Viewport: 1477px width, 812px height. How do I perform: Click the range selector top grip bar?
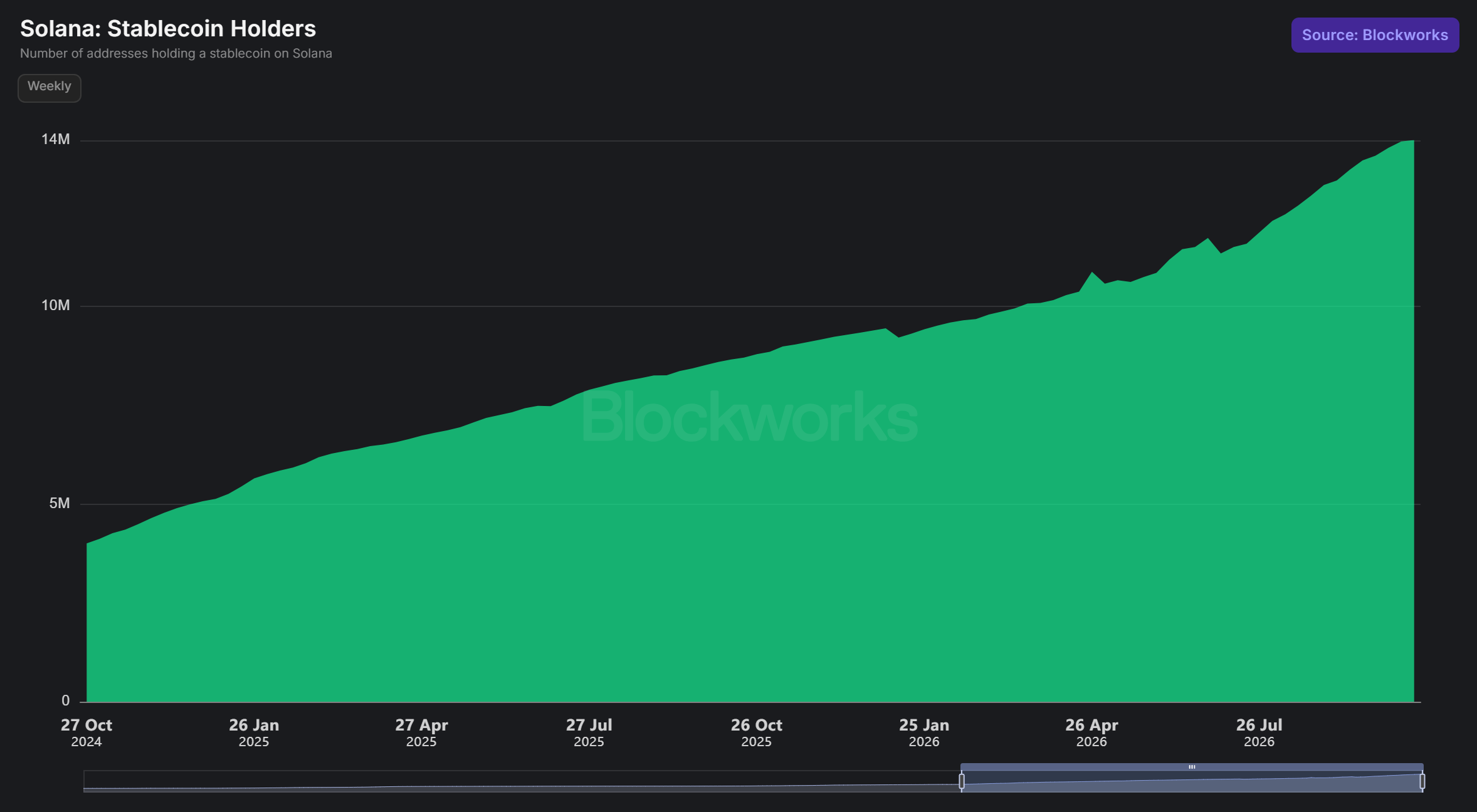pyautogui.click(x=1192, y=767)
